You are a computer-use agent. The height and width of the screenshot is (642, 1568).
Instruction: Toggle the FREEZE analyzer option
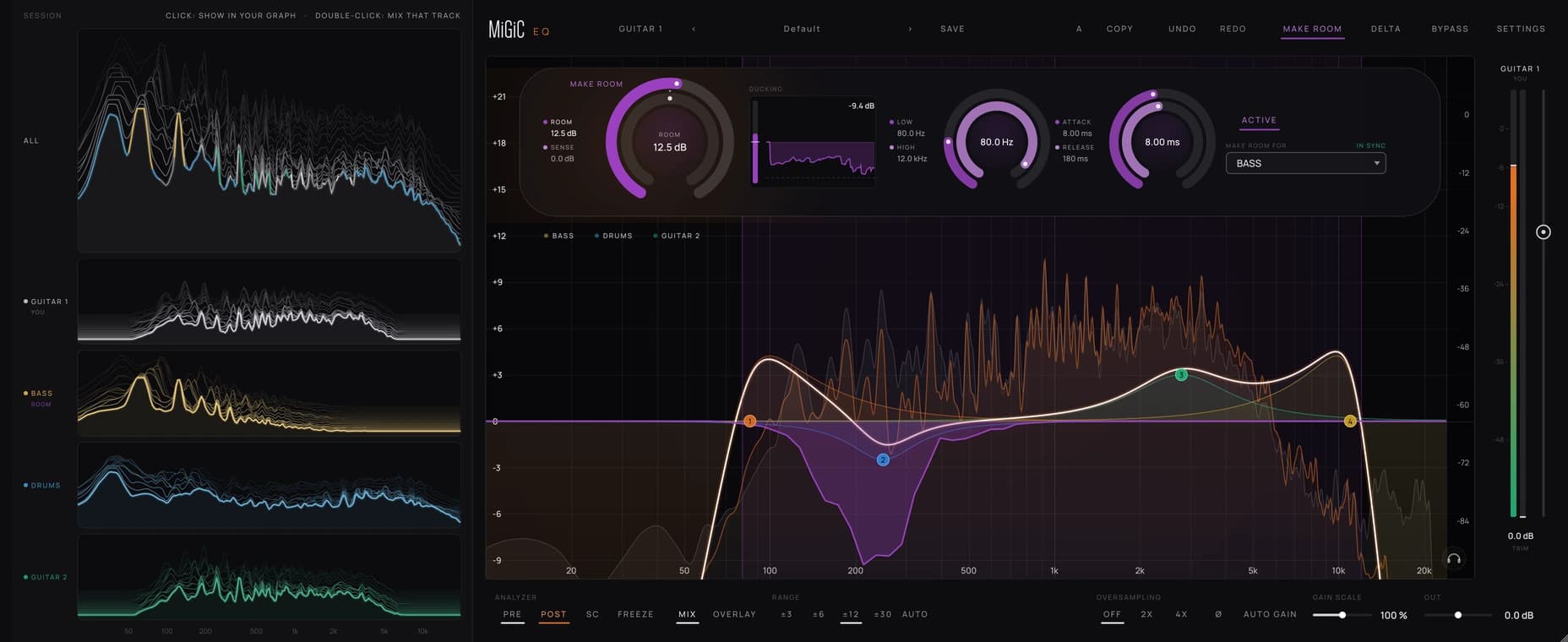635,614
